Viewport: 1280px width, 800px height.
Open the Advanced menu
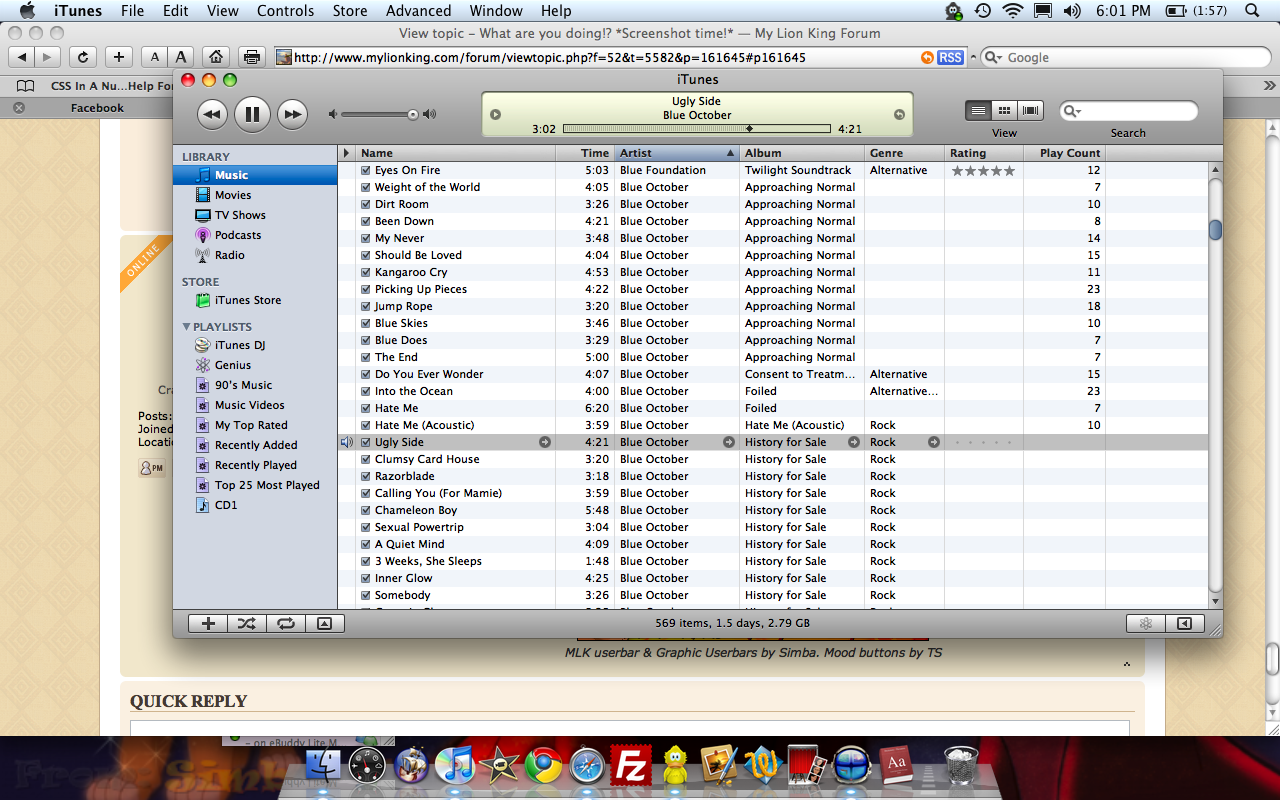[x=418, y=11]
